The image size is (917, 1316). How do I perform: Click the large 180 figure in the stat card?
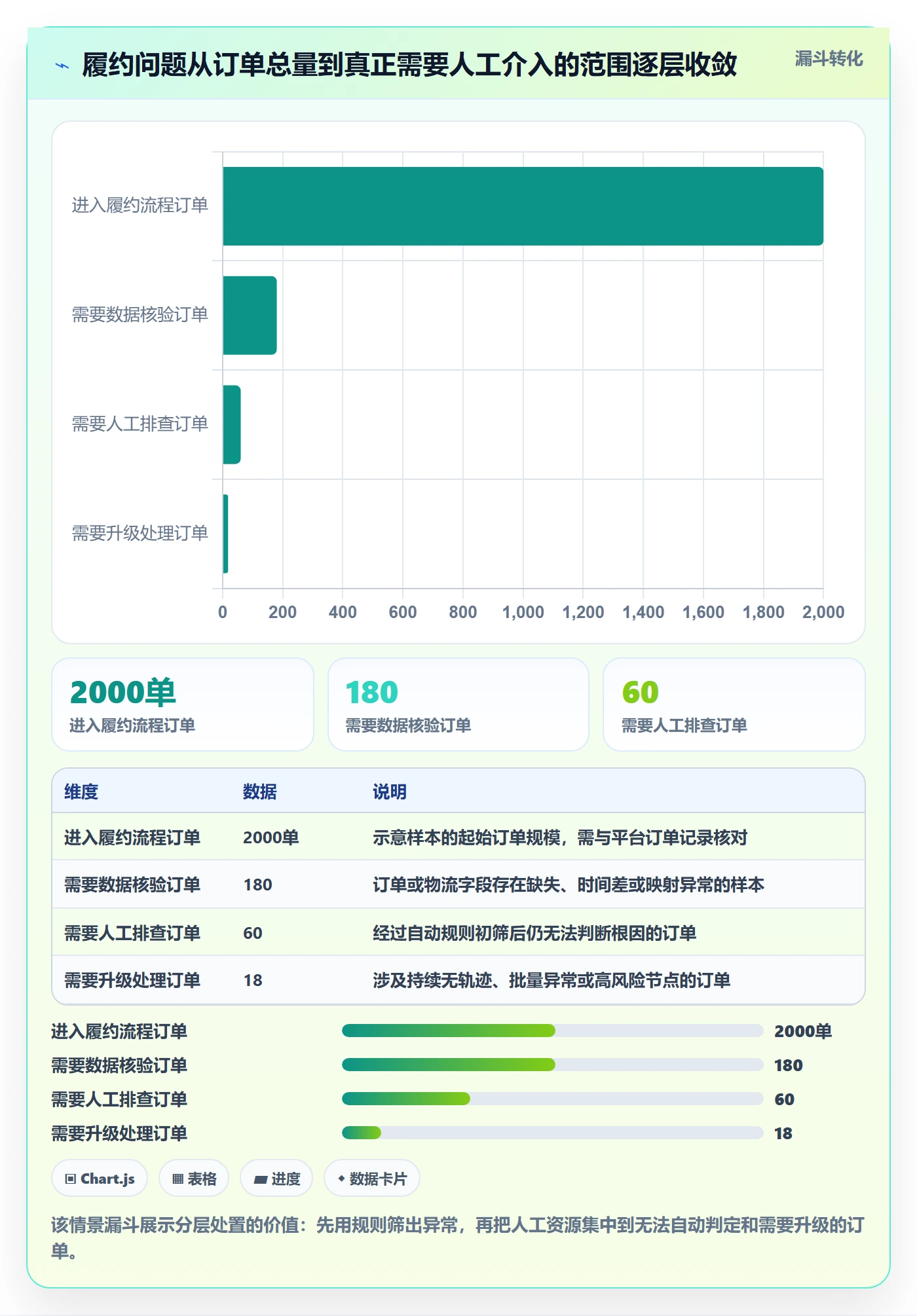point(372,692)
